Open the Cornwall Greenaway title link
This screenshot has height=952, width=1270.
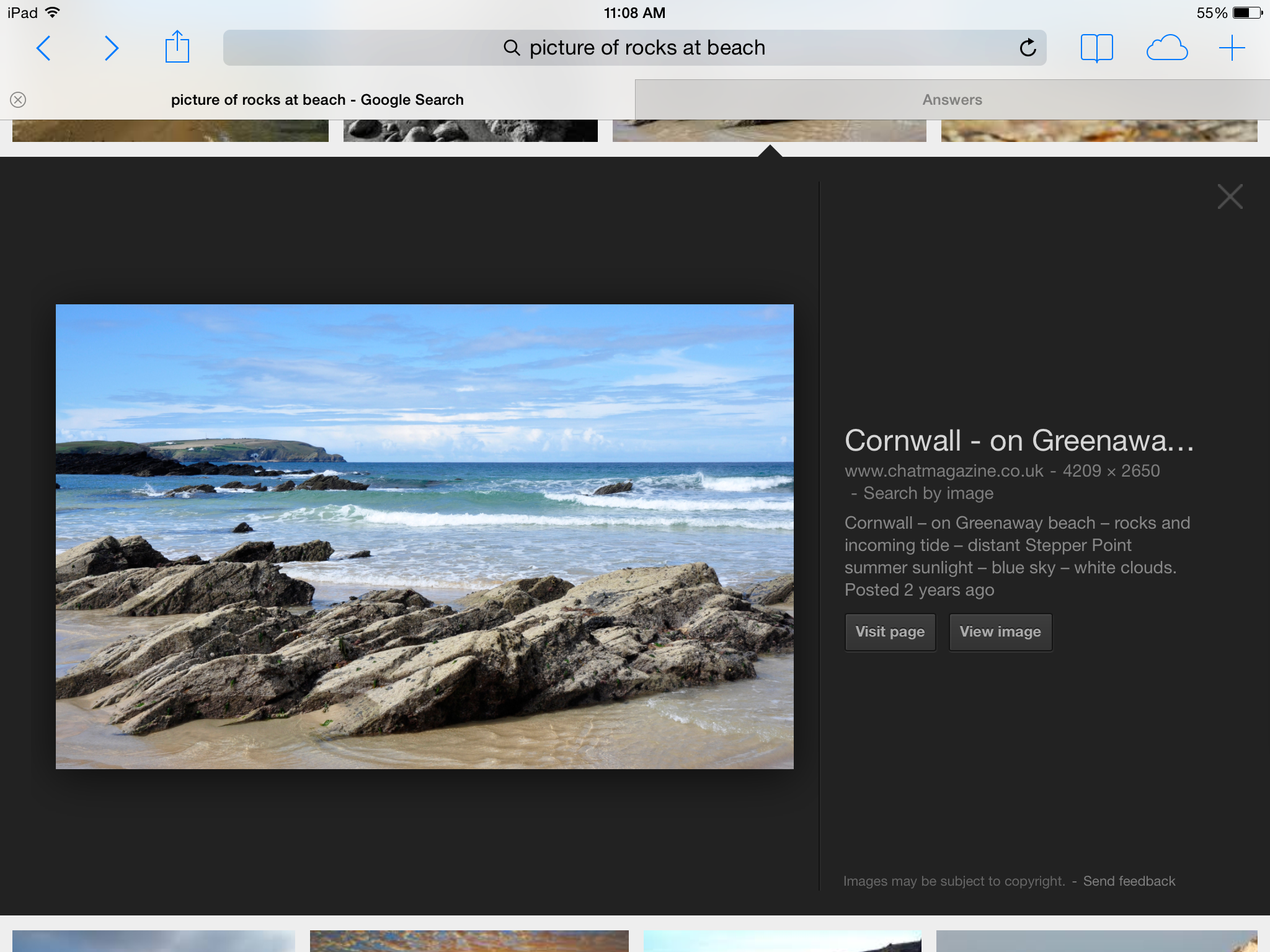(x=1018, y=441)
